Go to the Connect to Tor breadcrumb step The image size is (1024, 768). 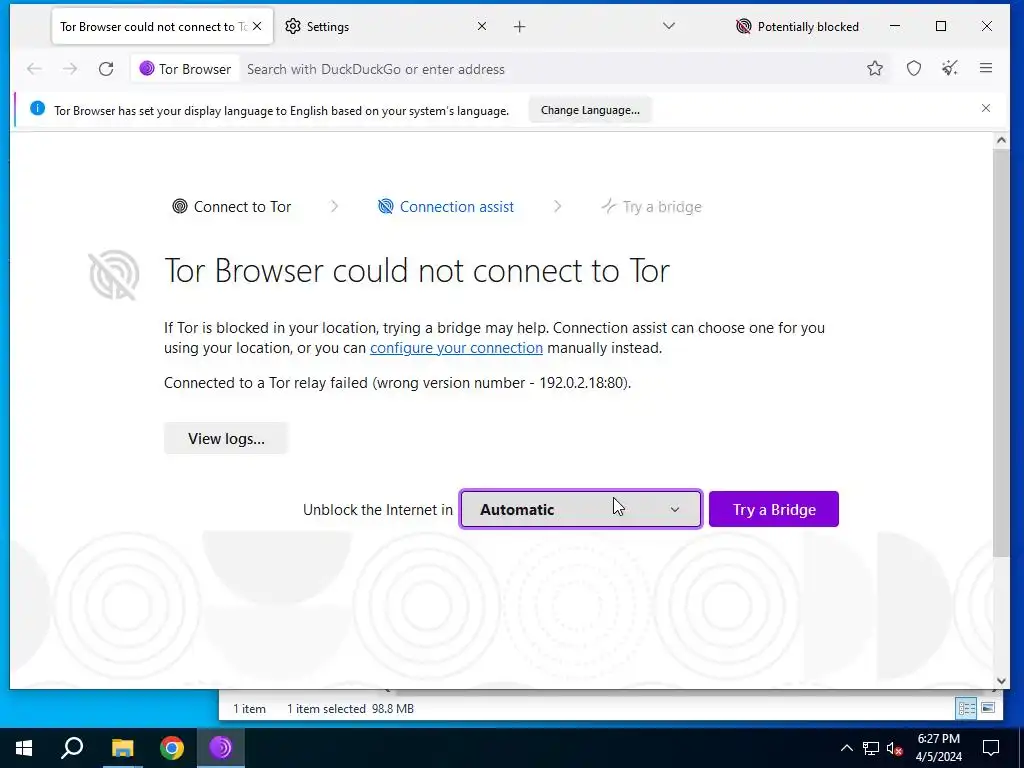tap(232, 206)
